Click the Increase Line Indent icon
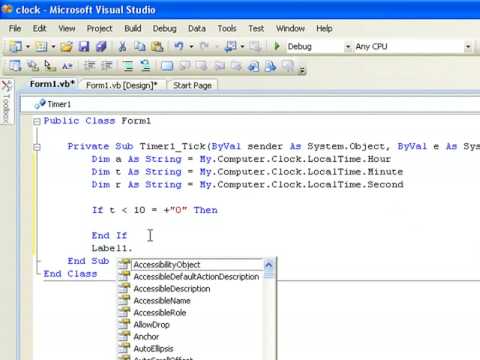The width and height of the screenshot is (480, 360). pos(107,66)
